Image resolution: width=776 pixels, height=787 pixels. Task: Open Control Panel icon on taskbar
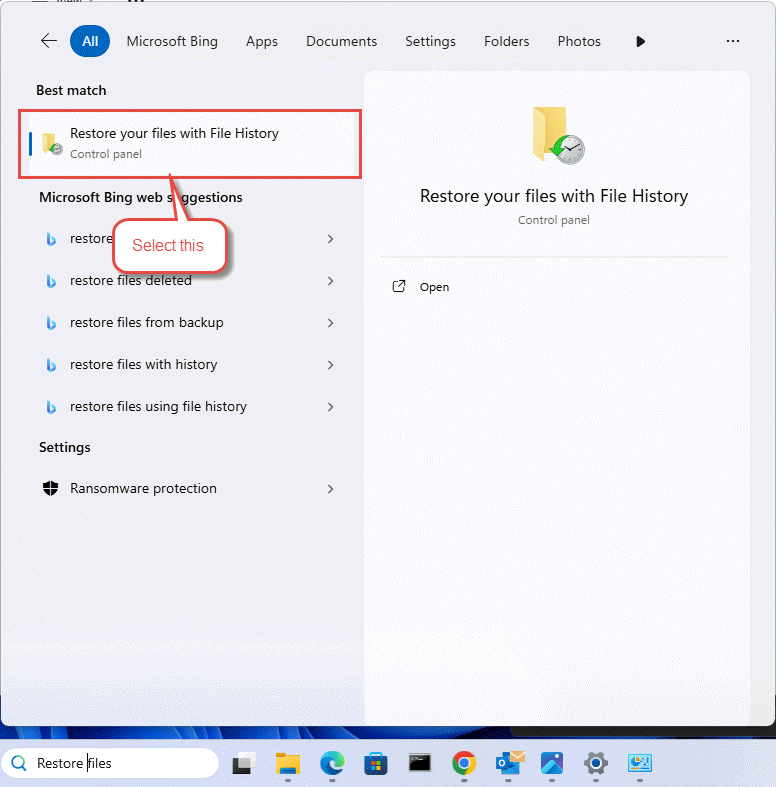click(x=640, y=763)
